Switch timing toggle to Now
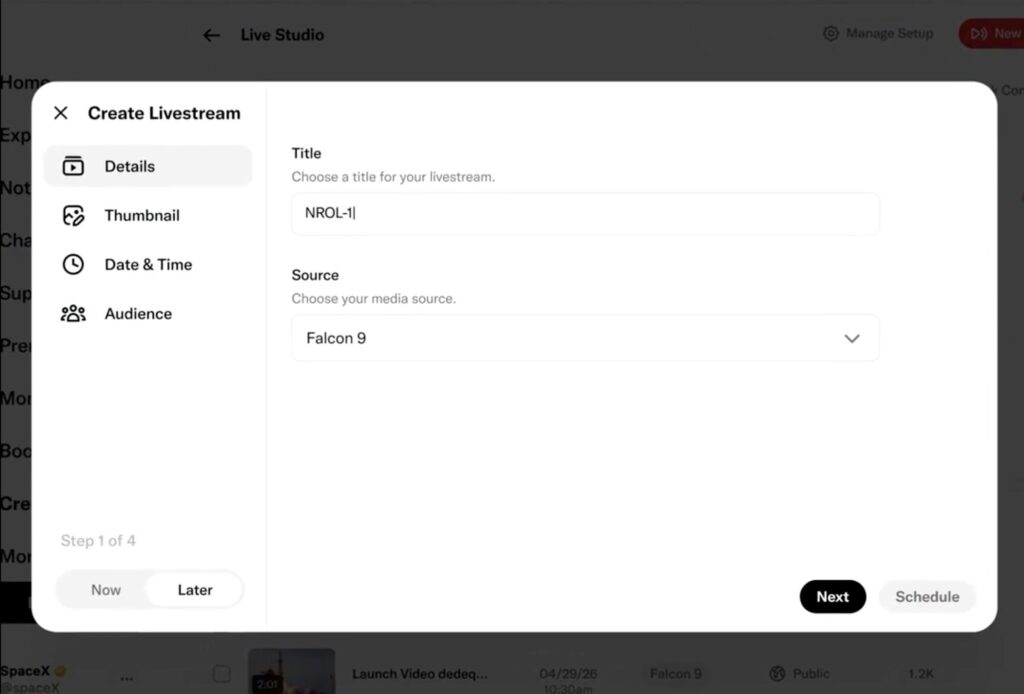Screen dimensions: 1024x694 tap(106, 590)
